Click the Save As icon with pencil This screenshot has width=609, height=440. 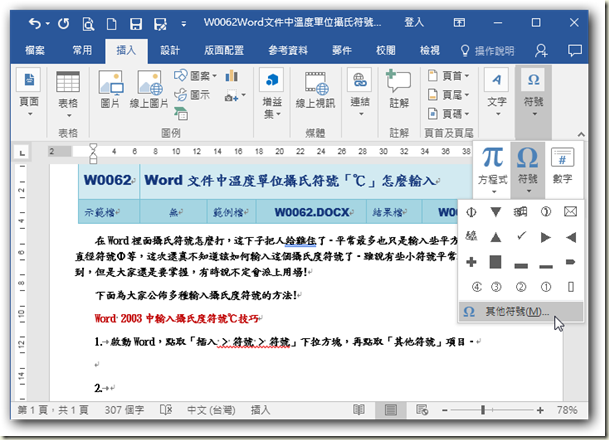pyautogui.click(x=160, y=24)
